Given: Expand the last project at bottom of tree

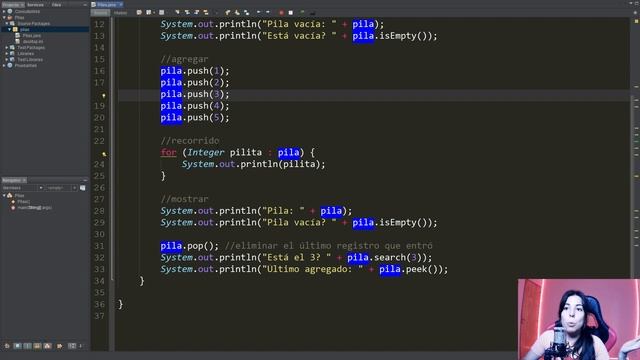Looking at the screenshot, I should point(4,65).
